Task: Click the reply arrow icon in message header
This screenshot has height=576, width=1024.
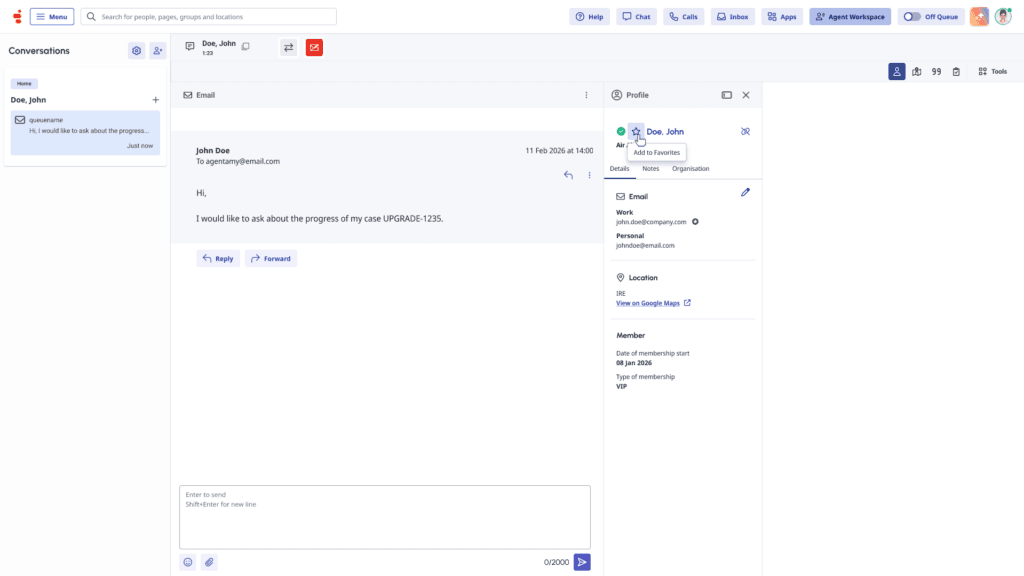Action: [x=568, y=175]
